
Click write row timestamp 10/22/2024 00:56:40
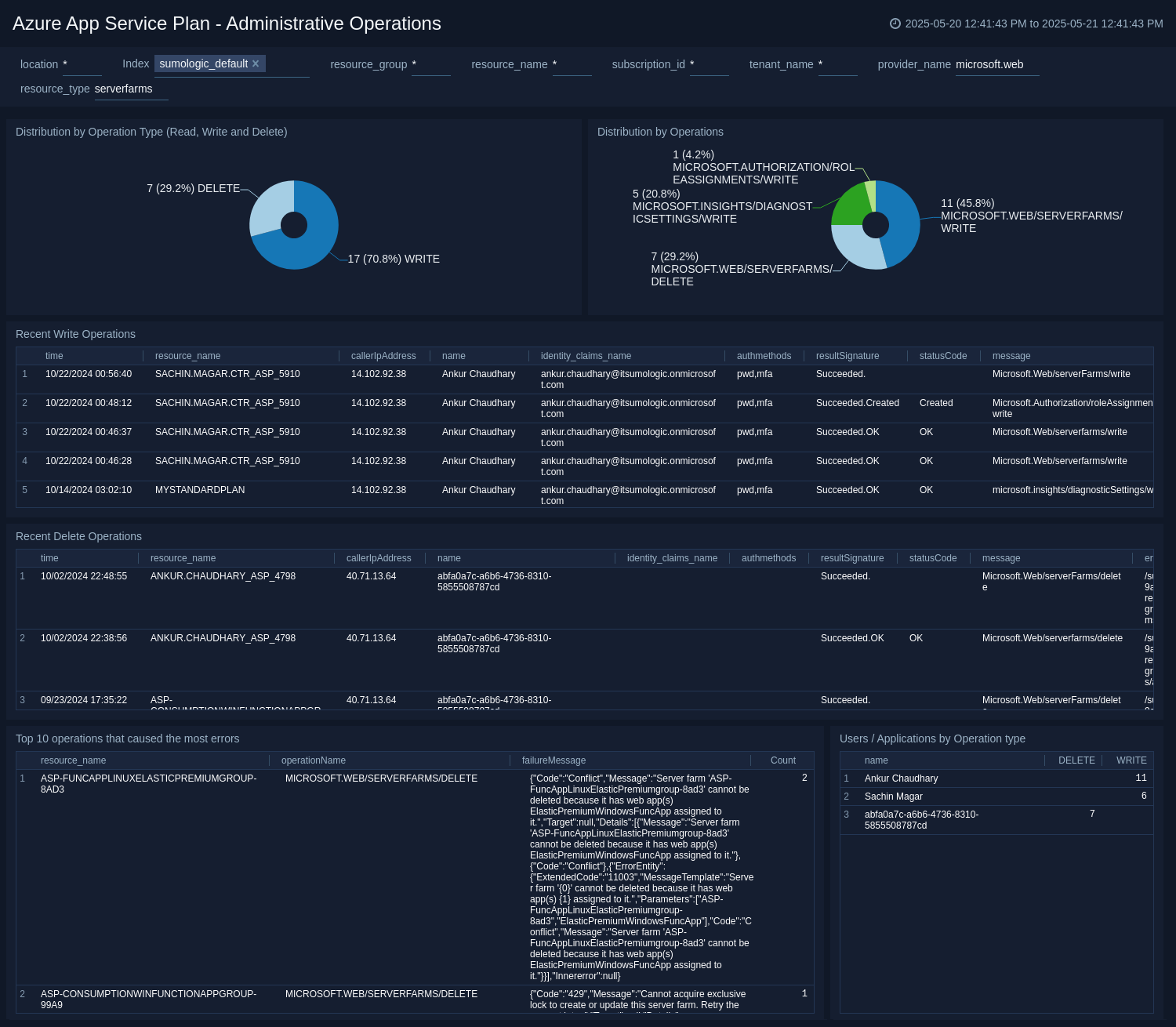click(89, 374)
